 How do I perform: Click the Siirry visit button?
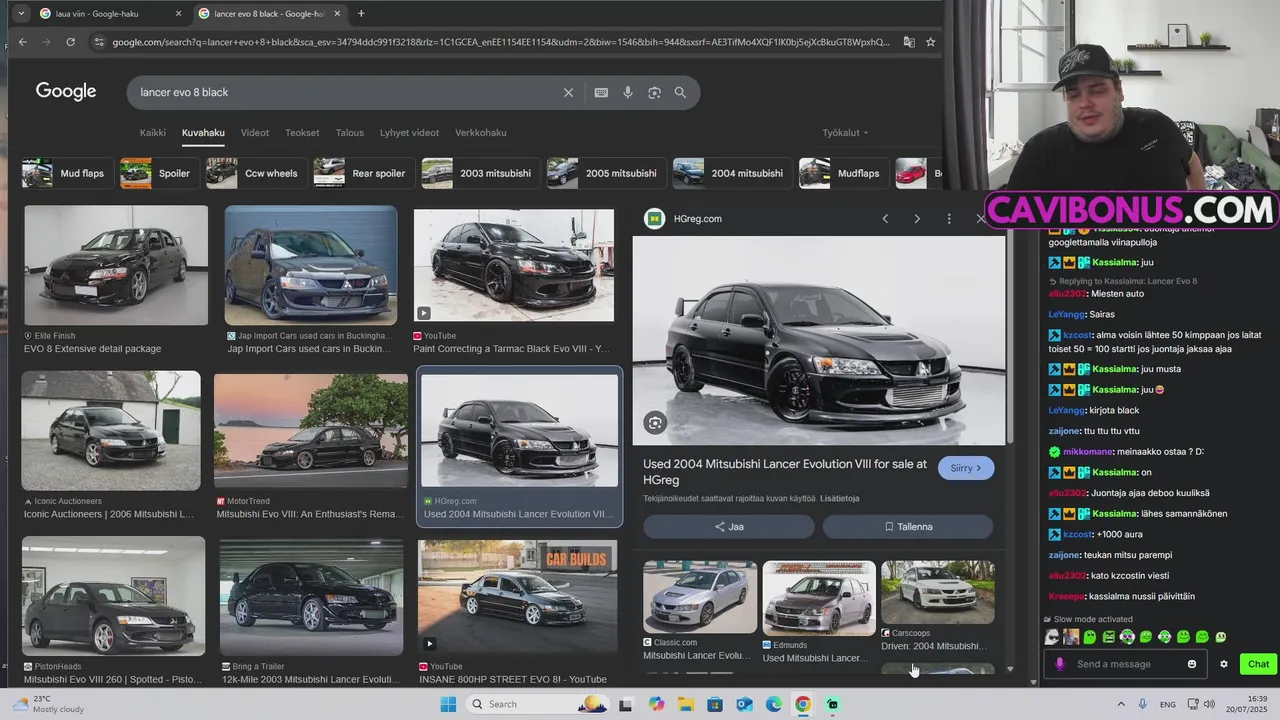tap(966, 468)
